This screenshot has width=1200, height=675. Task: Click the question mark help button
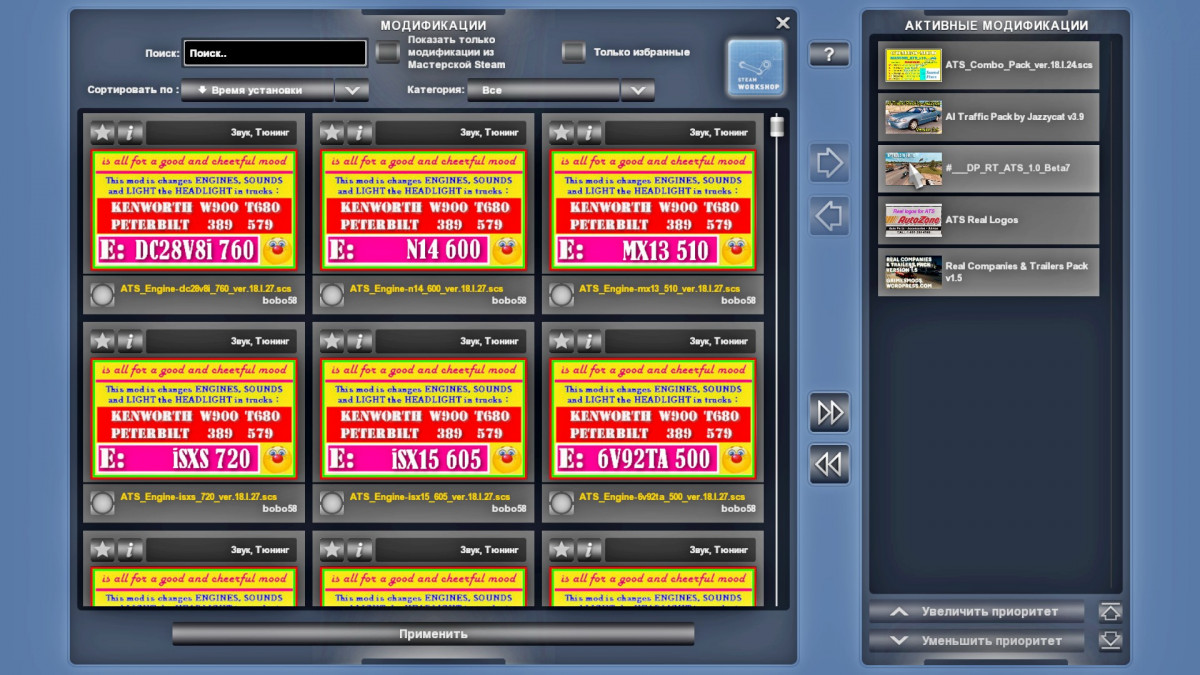click(x=829, y=54)
